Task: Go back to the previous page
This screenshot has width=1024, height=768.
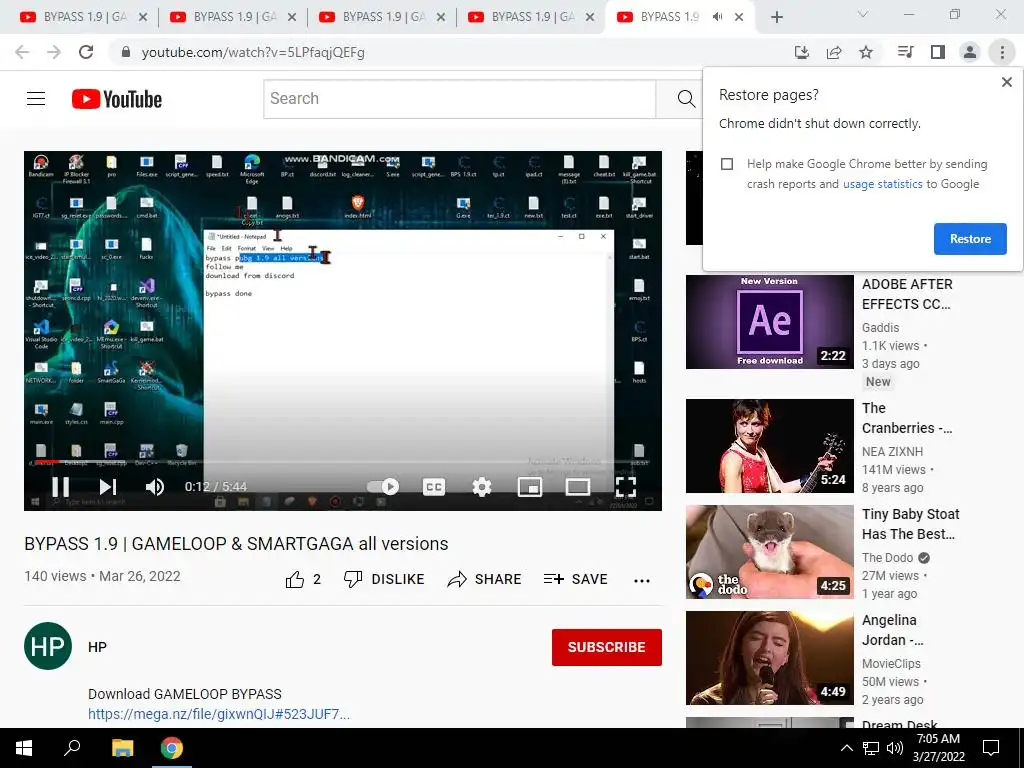Action: click(22, 52)
